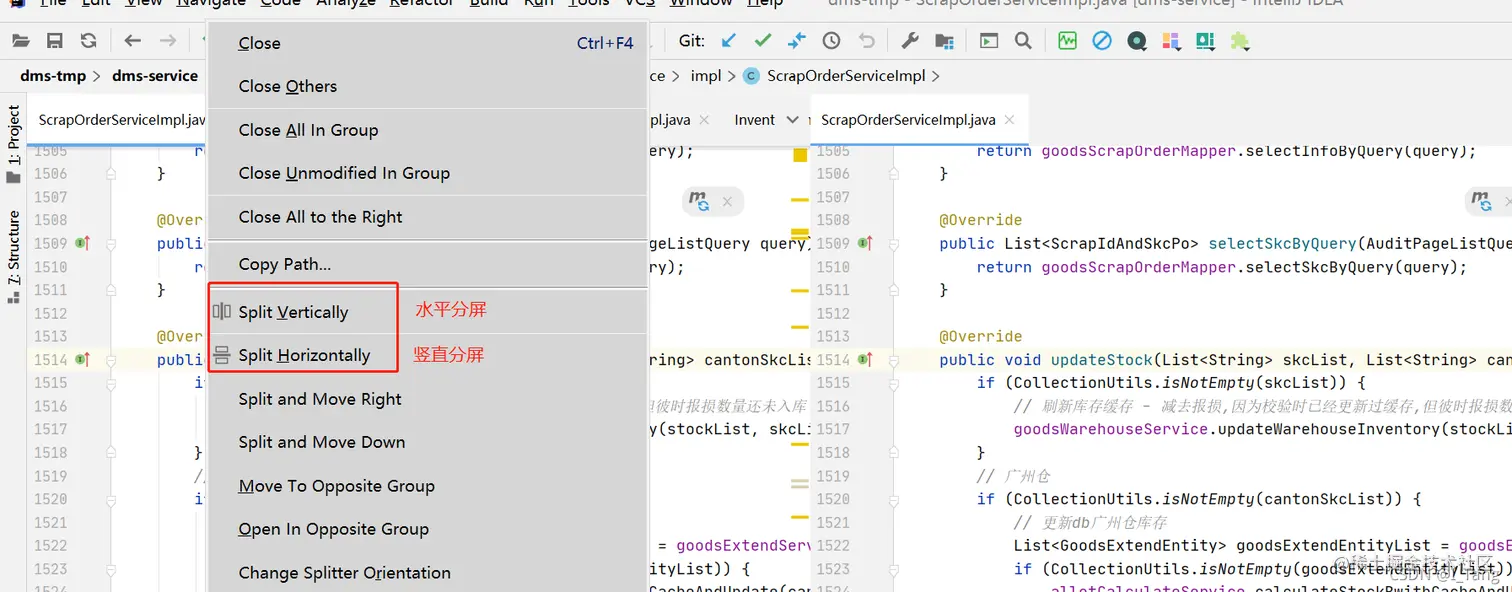Choose Split Horizontally from the menu
Screen dimensions: 1512x592
click(x=427, y=355)
